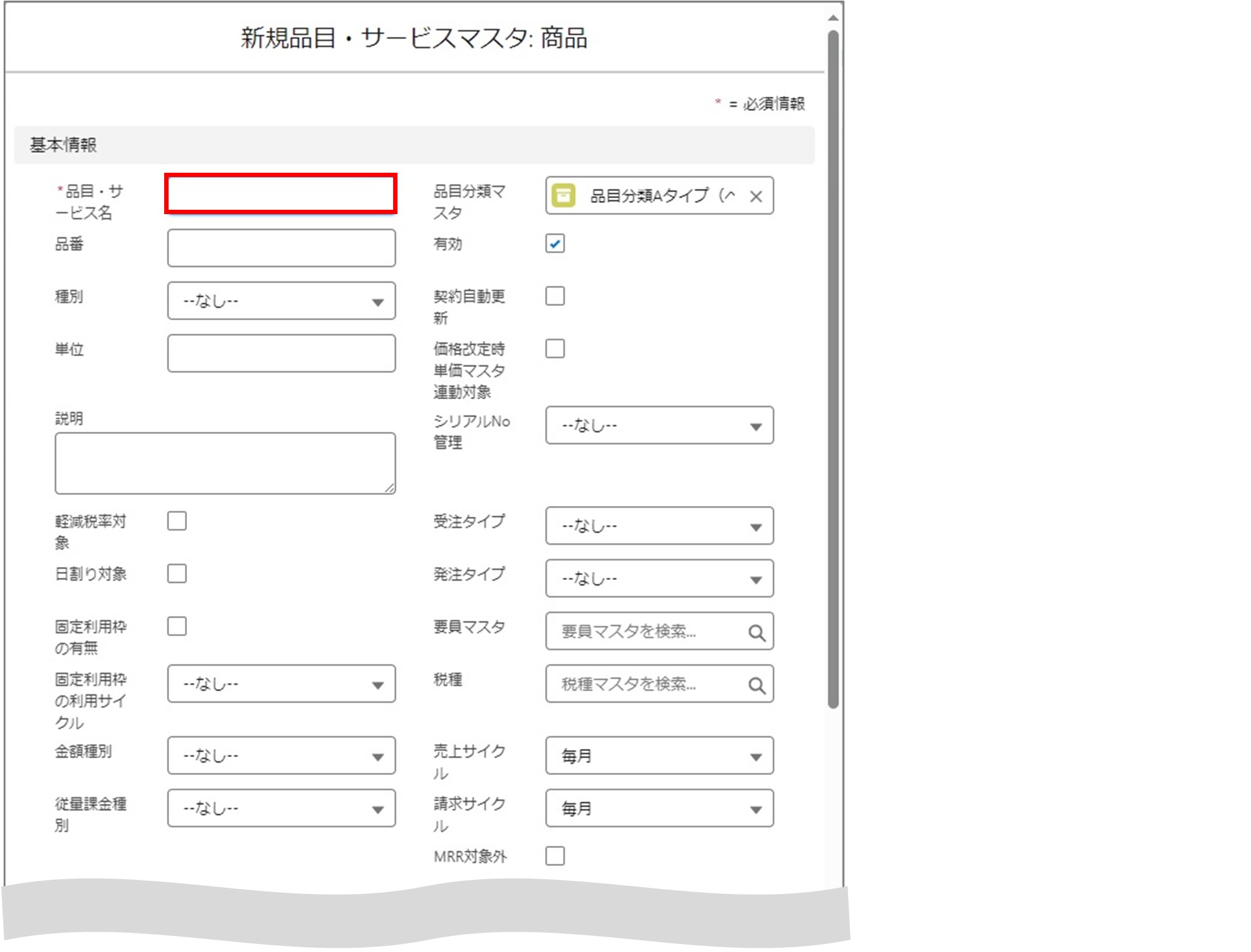Image resolution: width=1251 pixels, height=952 pixels.
Task: Click the 要員マスタ search field
Action: [x=659, y=631]
